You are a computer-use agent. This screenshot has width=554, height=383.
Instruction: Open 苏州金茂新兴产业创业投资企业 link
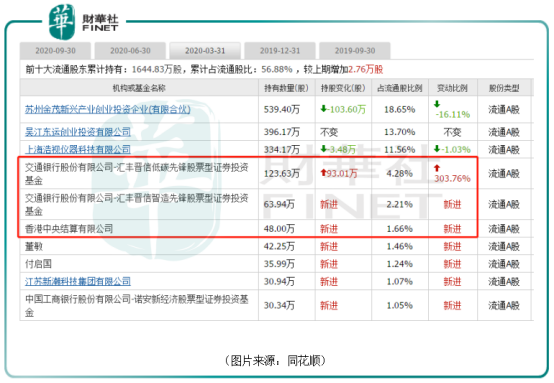pos(108,110)
